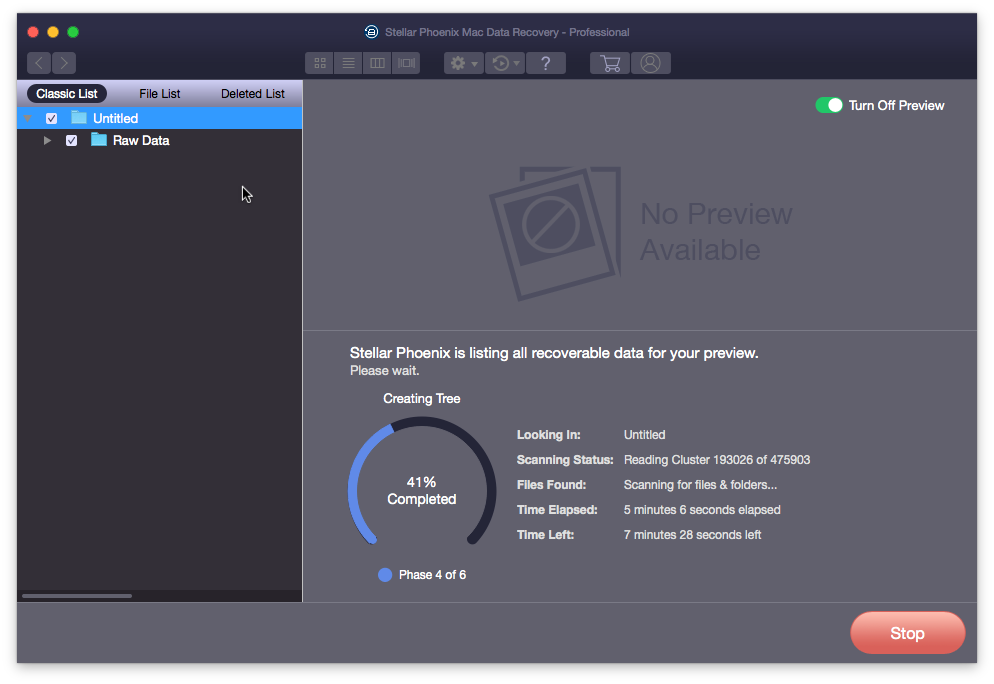Click the Turn Off Preview label

(896, 106)
